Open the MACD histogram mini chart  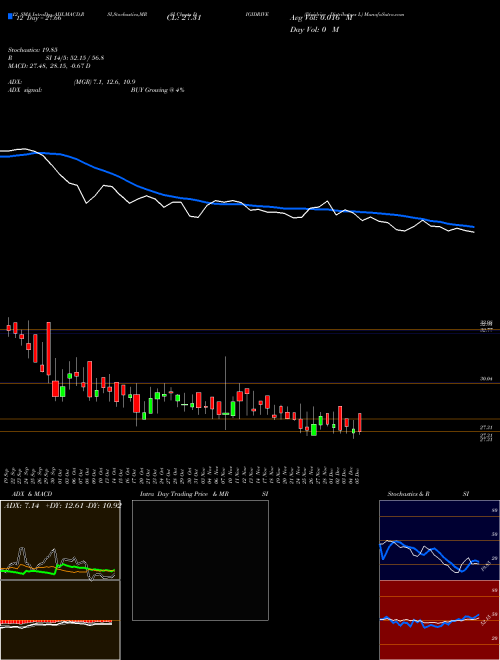60,620
